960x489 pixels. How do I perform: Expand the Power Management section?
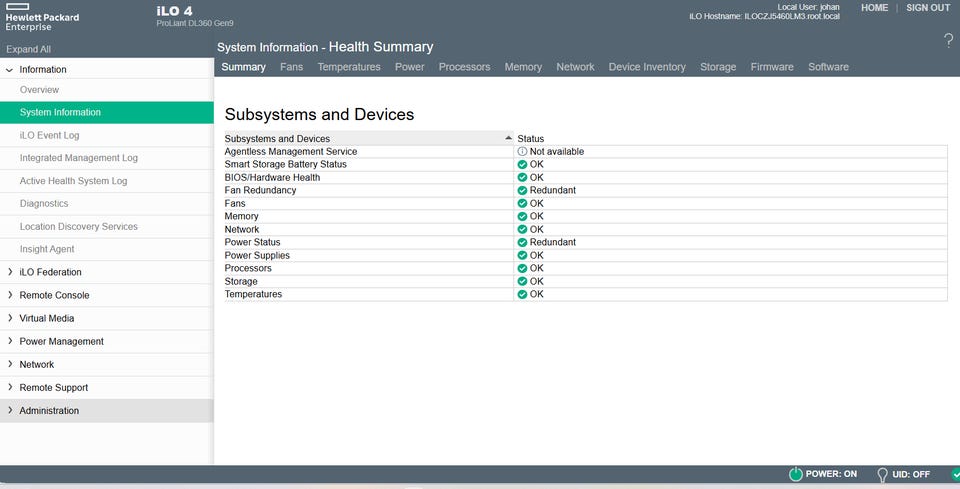pos(10,341)
